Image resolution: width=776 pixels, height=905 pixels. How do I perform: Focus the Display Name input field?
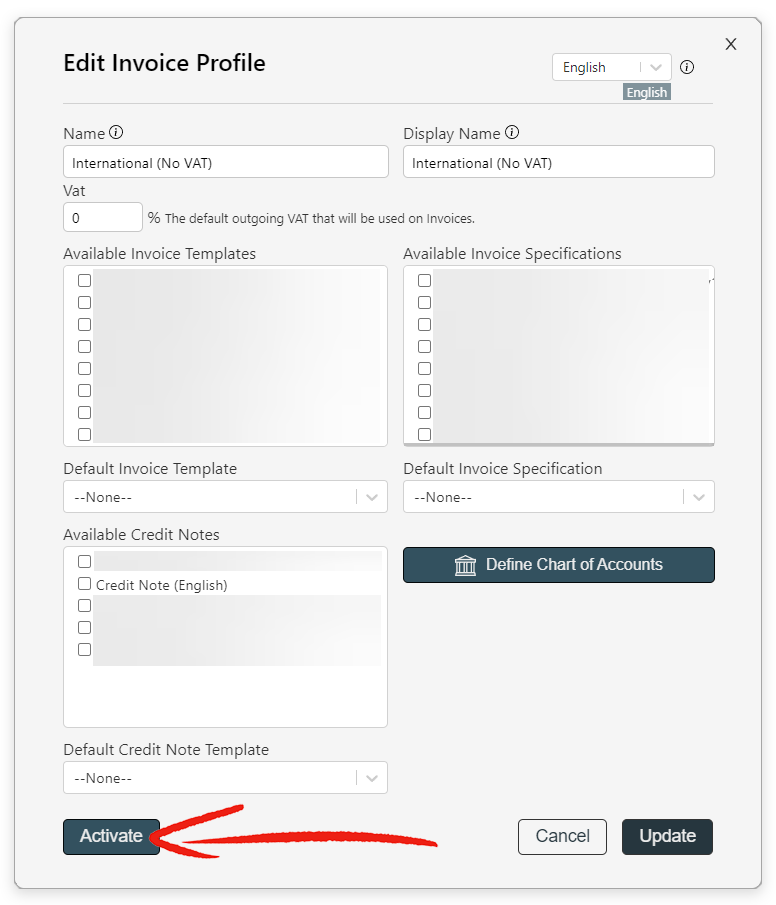coord(558,162)
